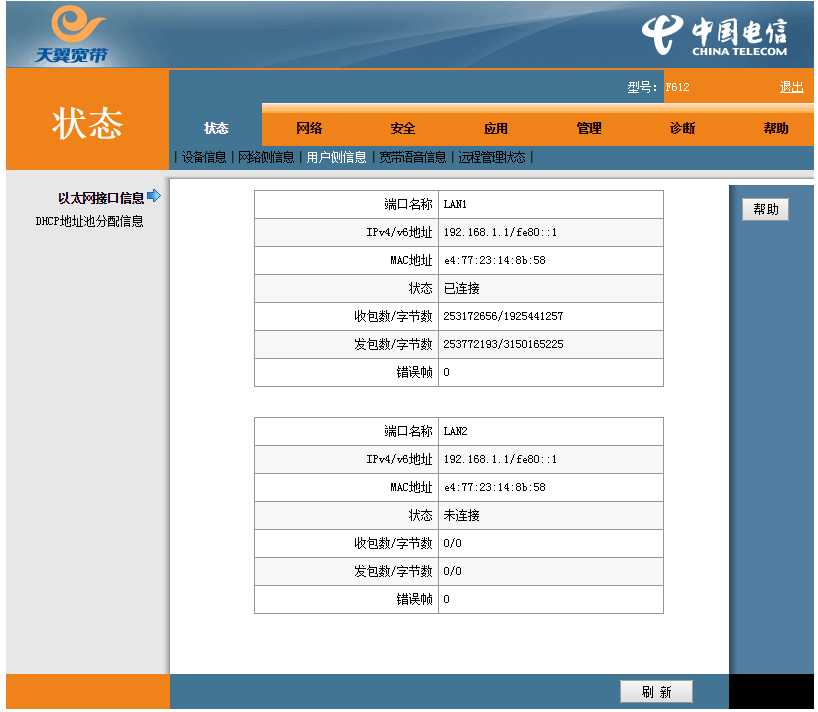Image resolution: width=818 pixels, height=712 pixels.
Task: Click the LAN2 发包数/字节数 value 0/0
Action: (452, 571)
